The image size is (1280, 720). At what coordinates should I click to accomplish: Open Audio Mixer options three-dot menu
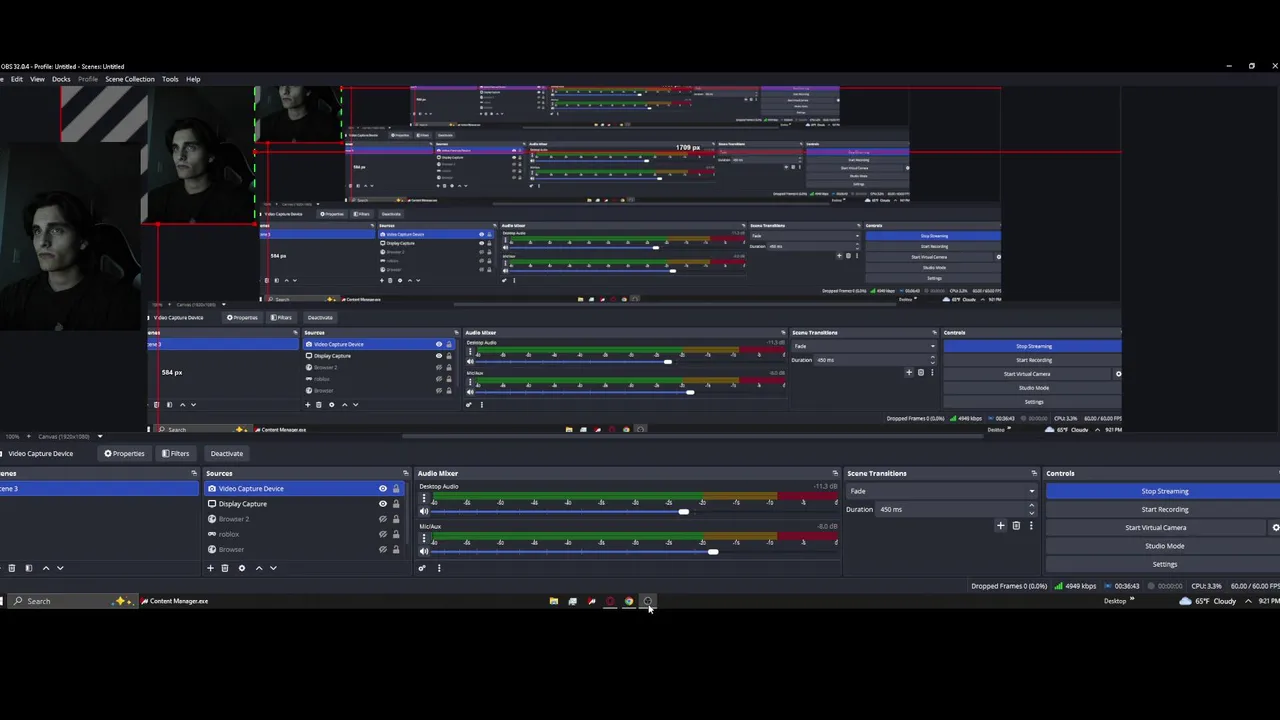[x=439, y=568]
